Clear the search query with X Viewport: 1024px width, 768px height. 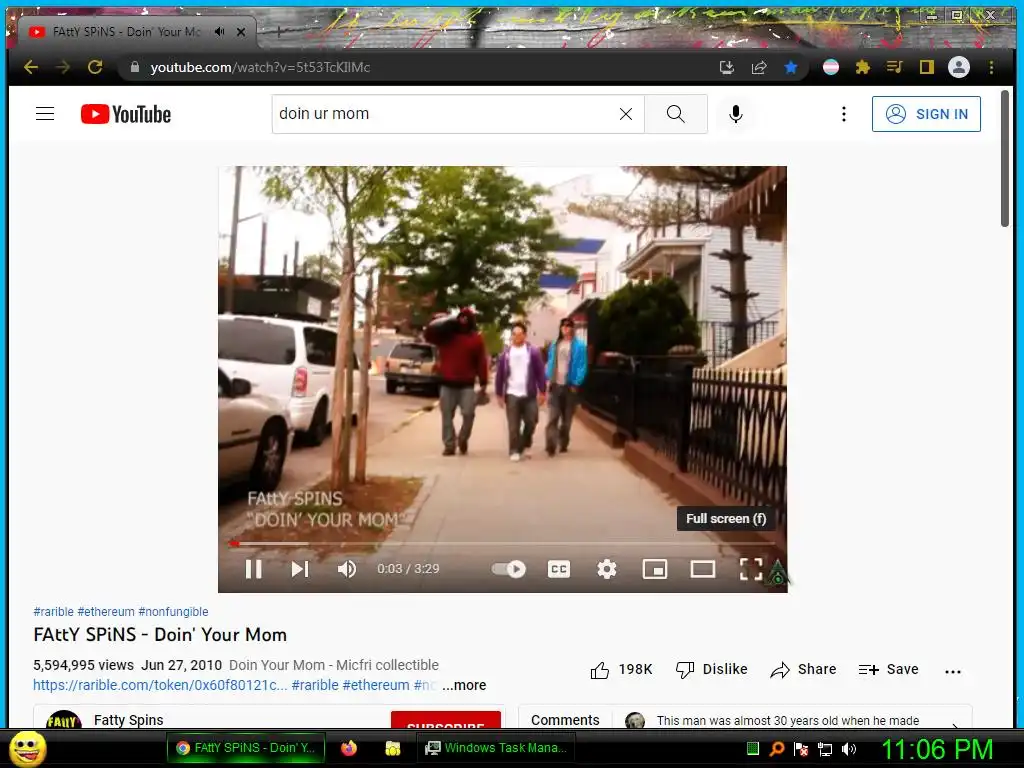(x=626, y=114)
